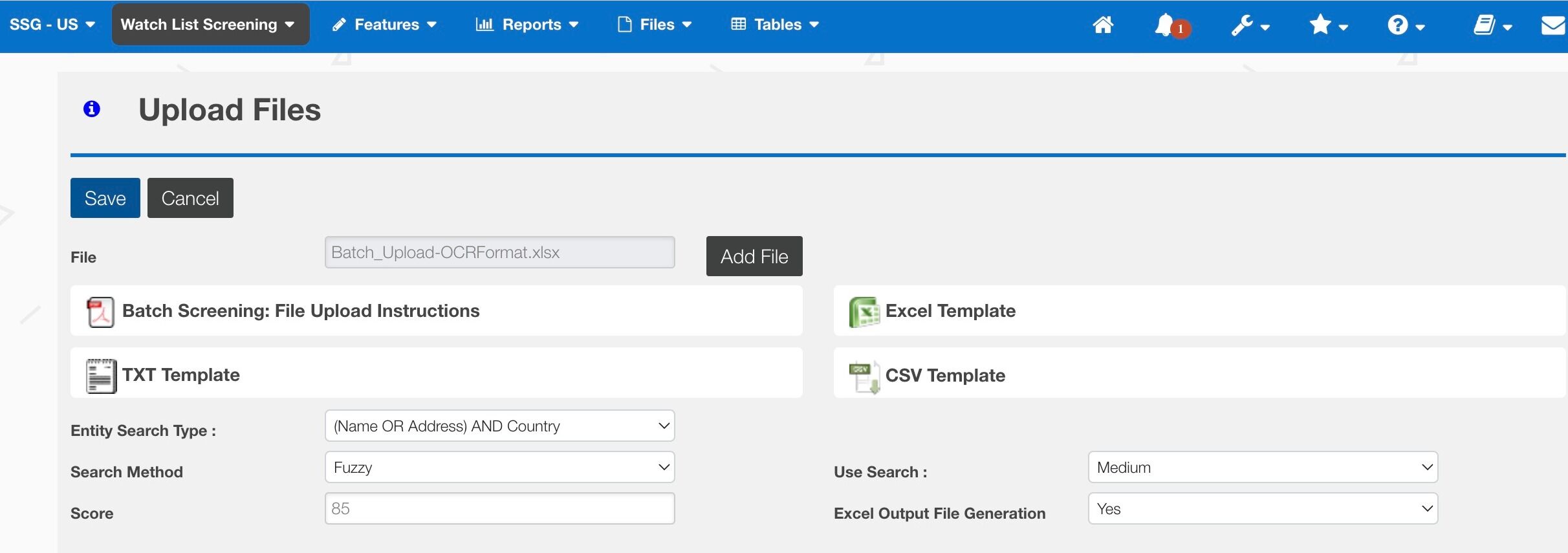Download the CSV Template
Viewport: 1568px width, 553px height.
click(944, 376)
